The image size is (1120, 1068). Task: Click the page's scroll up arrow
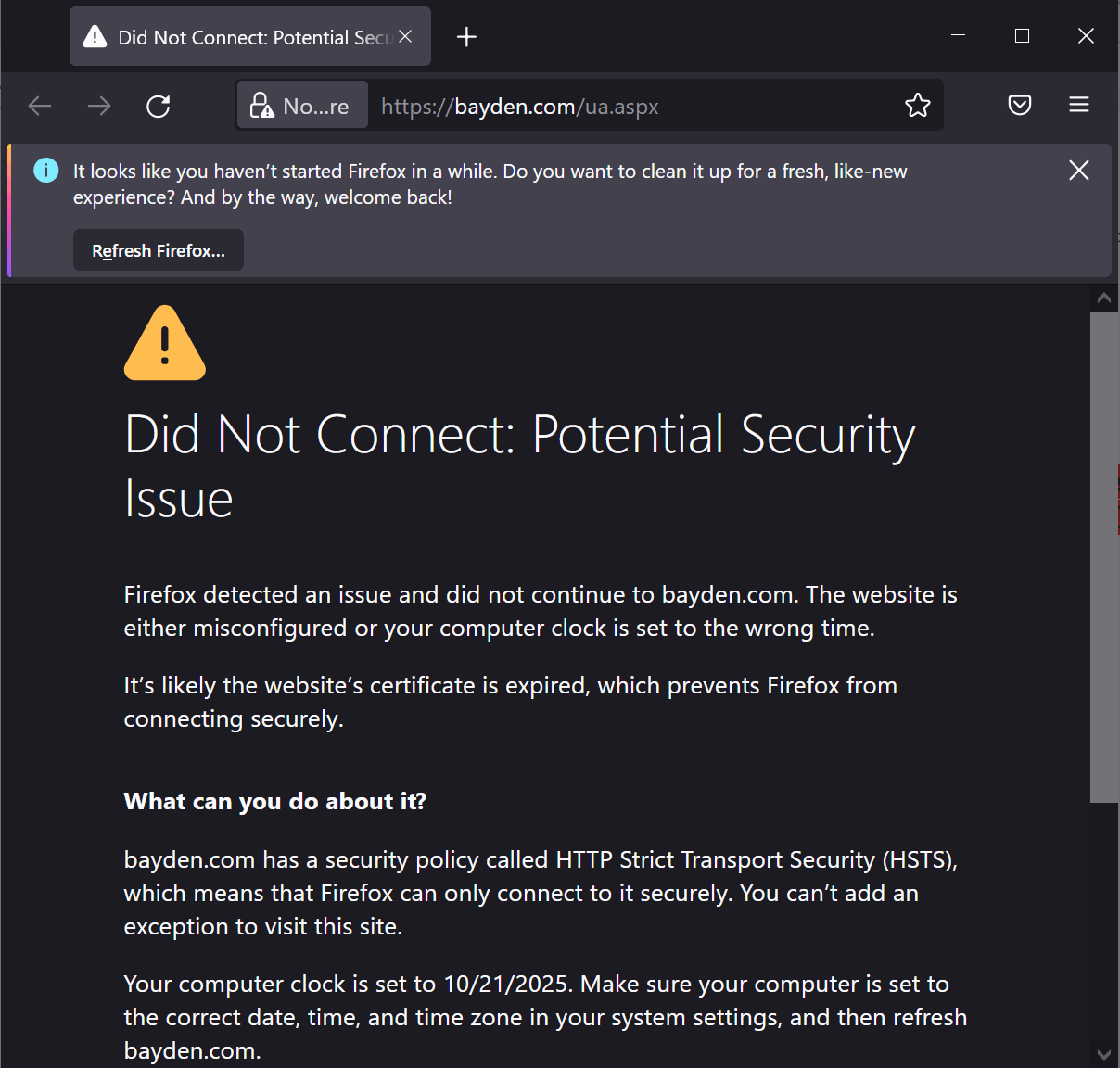coord(1103,298)
